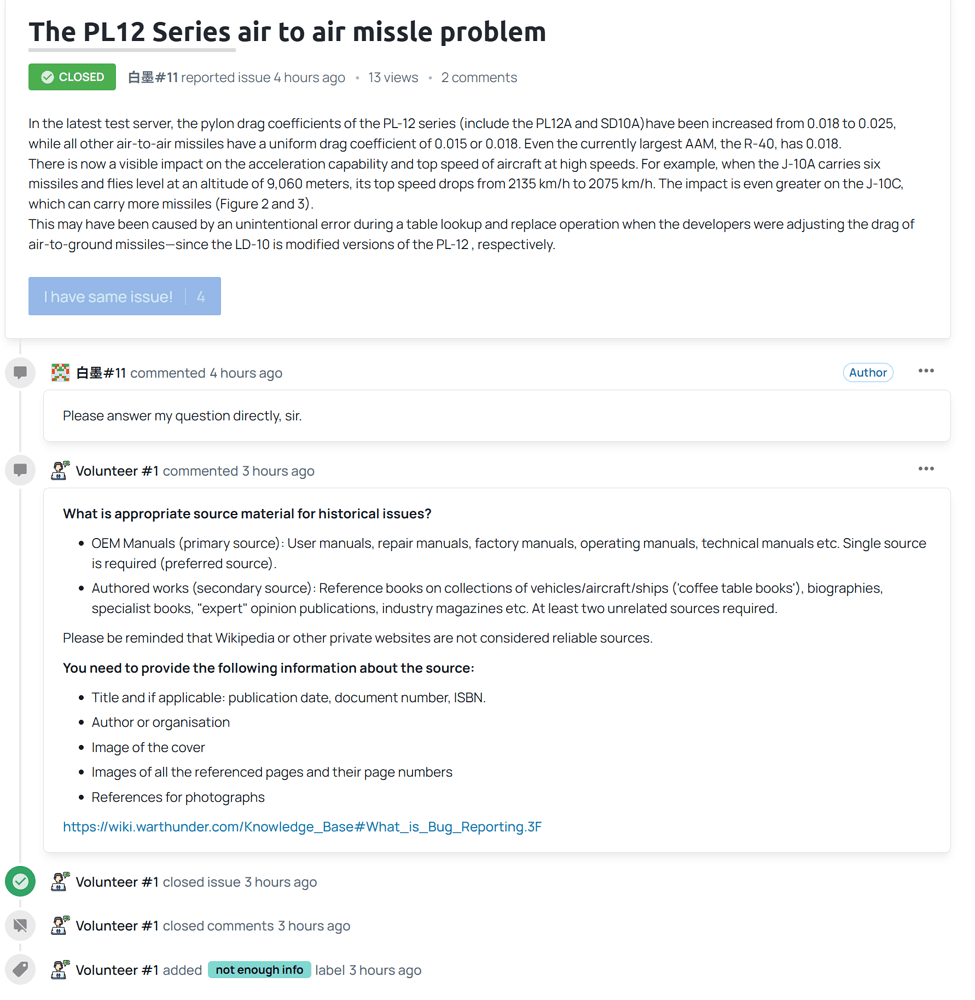975x1000 pixels.
Task: Click the tag icon beside the label-added event
Action: point(20,970)
